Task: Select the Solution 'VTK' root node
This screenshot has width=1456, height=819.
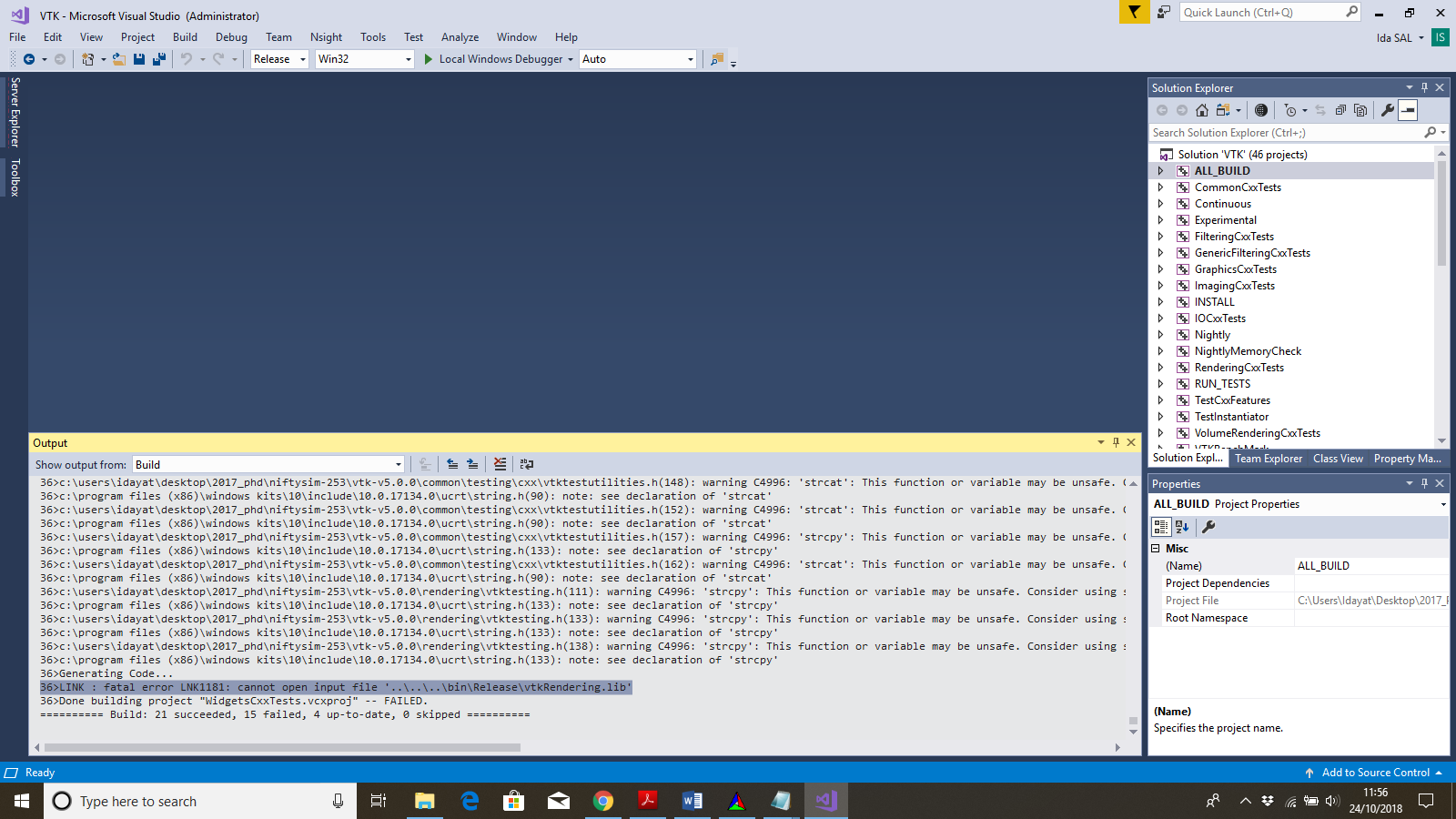Action: (1242, 155)
